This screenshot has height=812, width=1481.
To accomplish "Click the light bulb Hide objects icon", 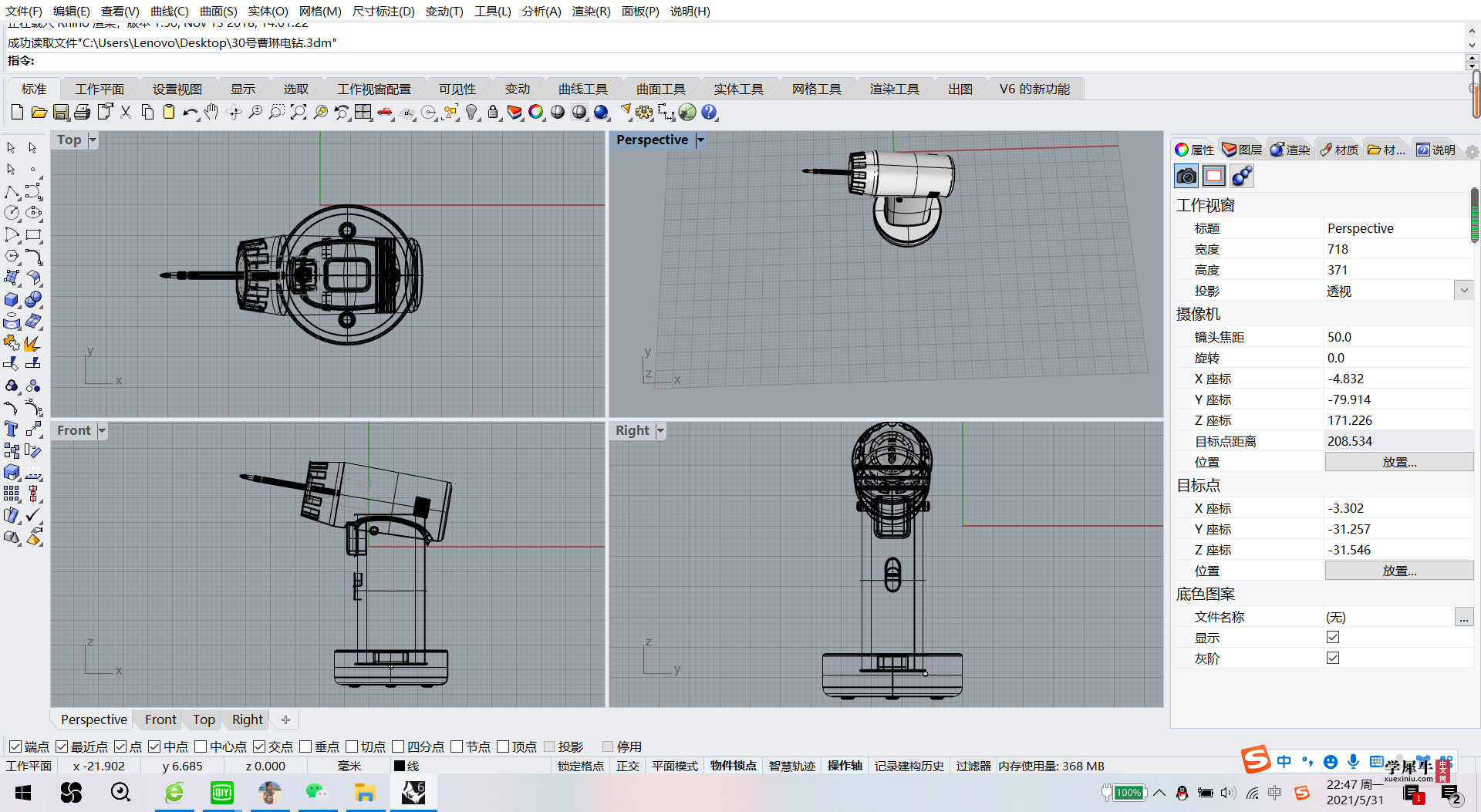I will 471,113.
